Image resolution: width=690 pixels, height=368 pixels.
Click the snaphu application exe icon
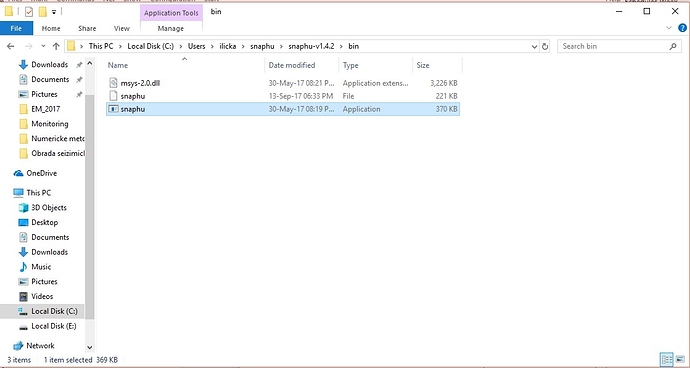click(114, 109)
